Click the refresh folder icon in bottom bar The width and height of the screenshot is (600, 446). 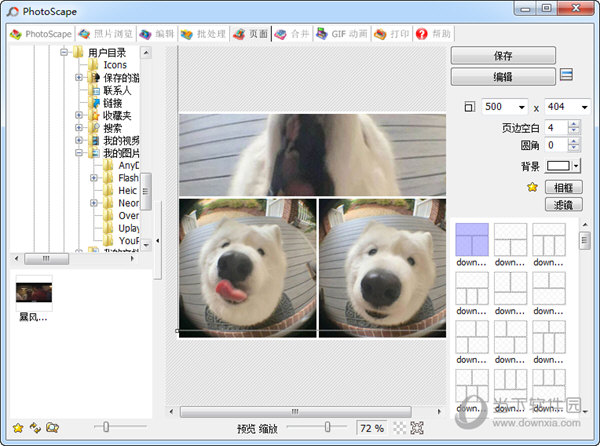tap(35, 427)
